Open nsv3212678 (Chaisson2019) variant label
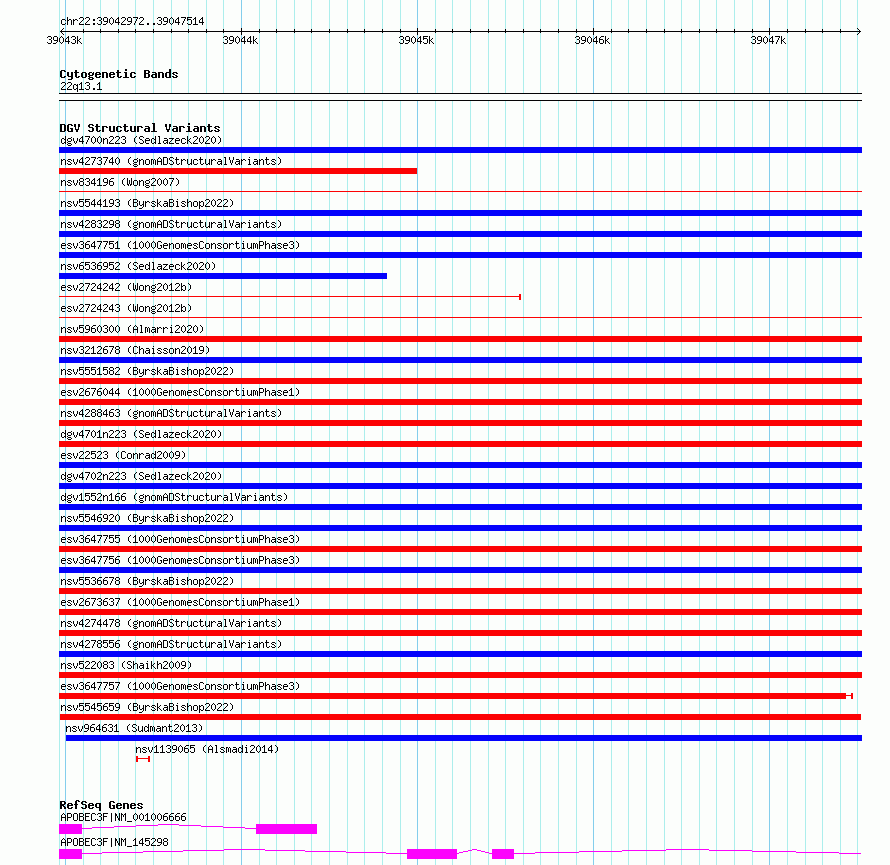Viewport: 890px width, 865px height. pyautogui.click(x=135, y=350)
